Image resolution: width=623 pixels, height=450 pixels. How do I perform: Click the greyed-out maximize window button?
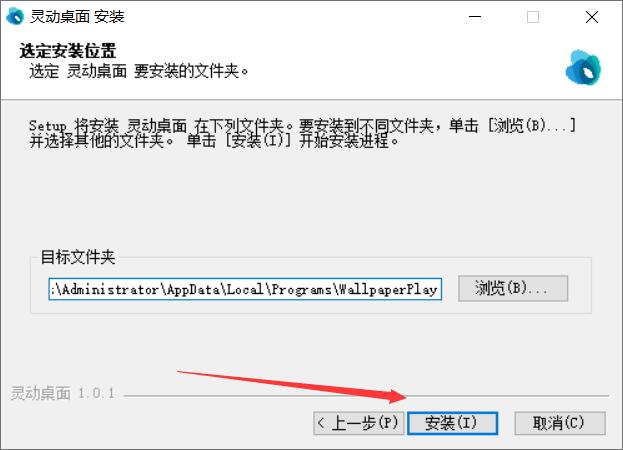(533, 17)
